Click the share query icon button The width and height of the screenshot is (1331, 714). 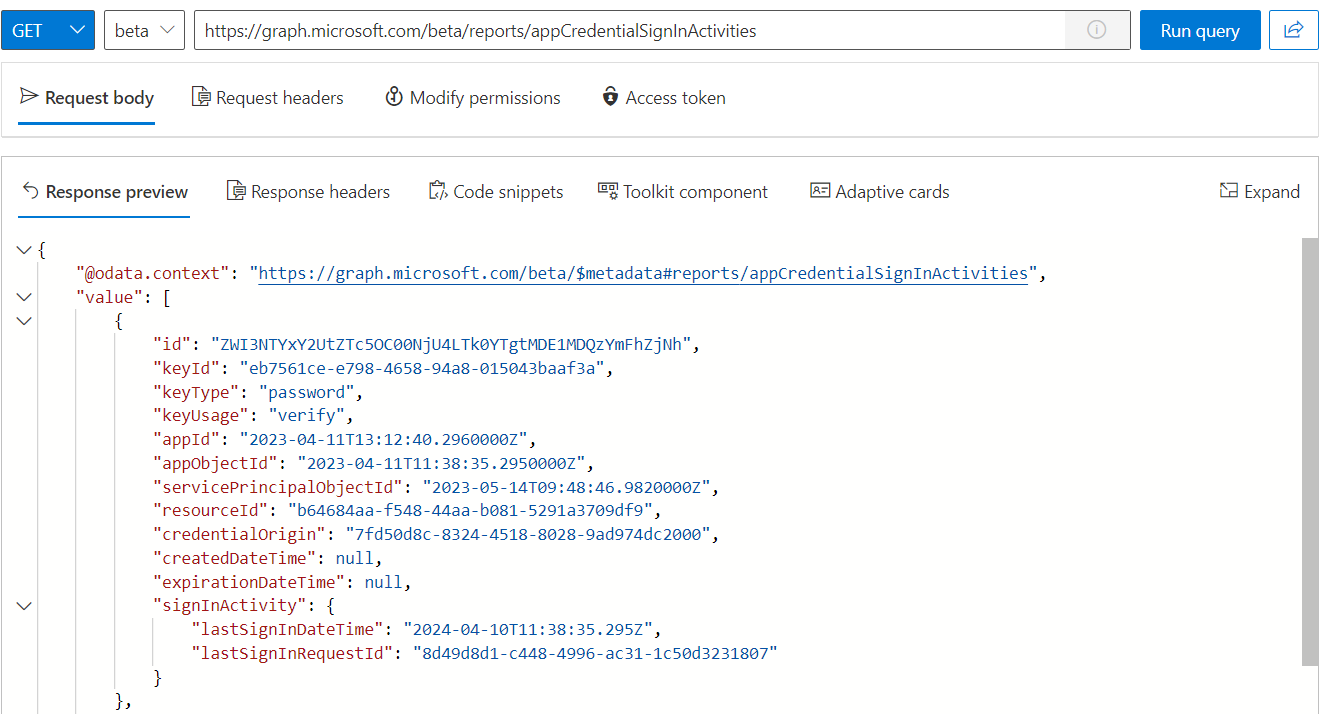[1294, 30]
